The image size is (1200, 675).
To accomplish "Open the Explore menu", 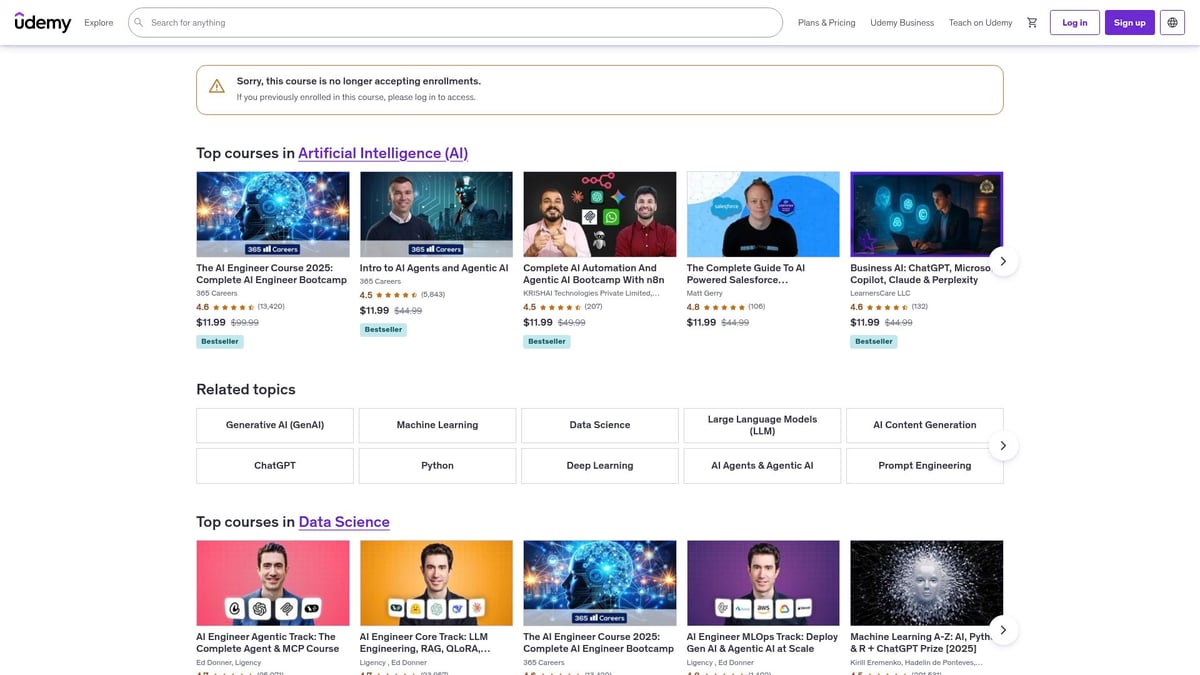I will 99,23.
